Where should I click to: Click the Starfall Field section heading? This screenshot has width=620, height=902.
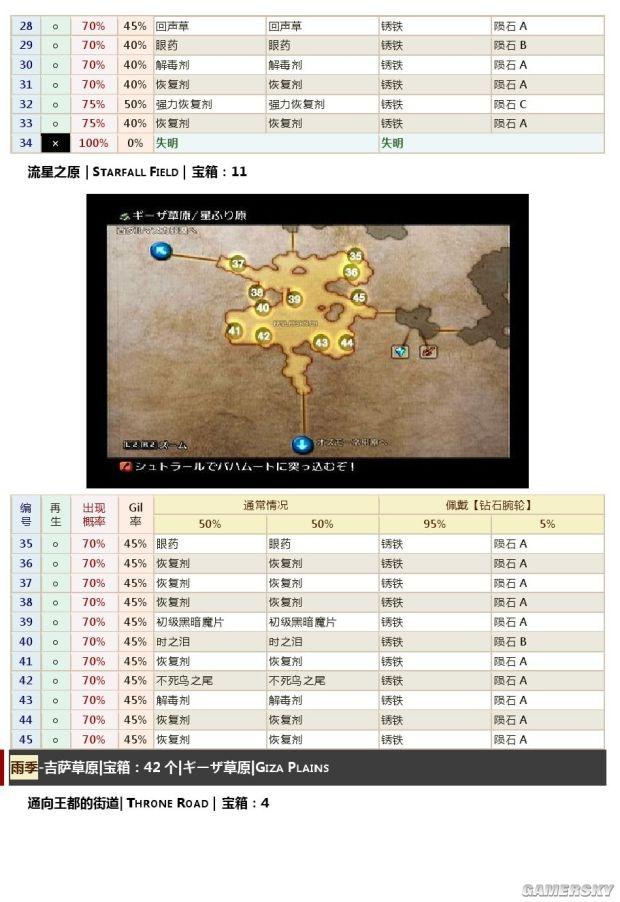[137, 171]
